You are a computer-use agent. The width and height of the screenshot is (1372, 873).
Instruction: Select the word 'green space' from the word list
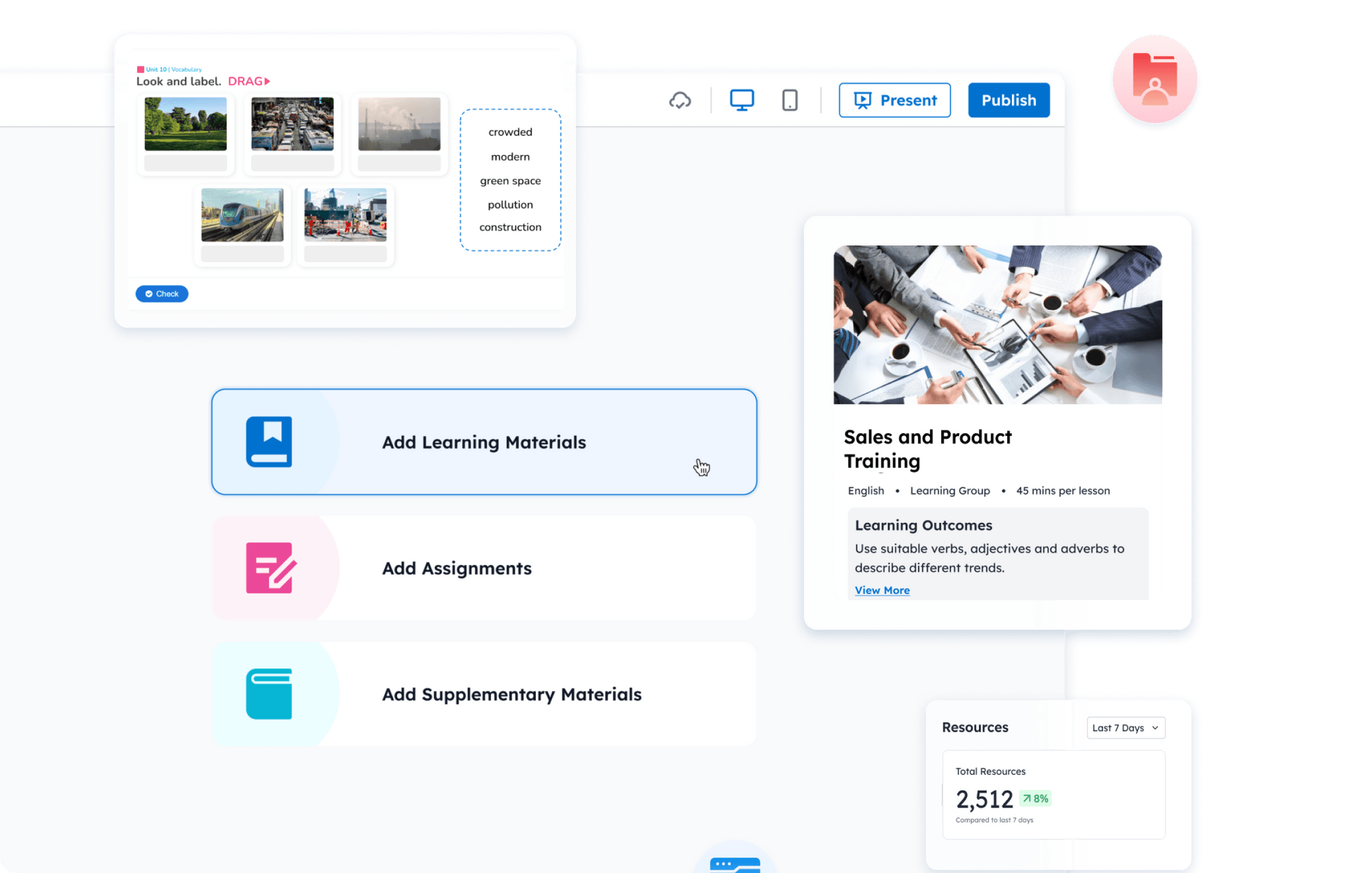pos(510,181)
